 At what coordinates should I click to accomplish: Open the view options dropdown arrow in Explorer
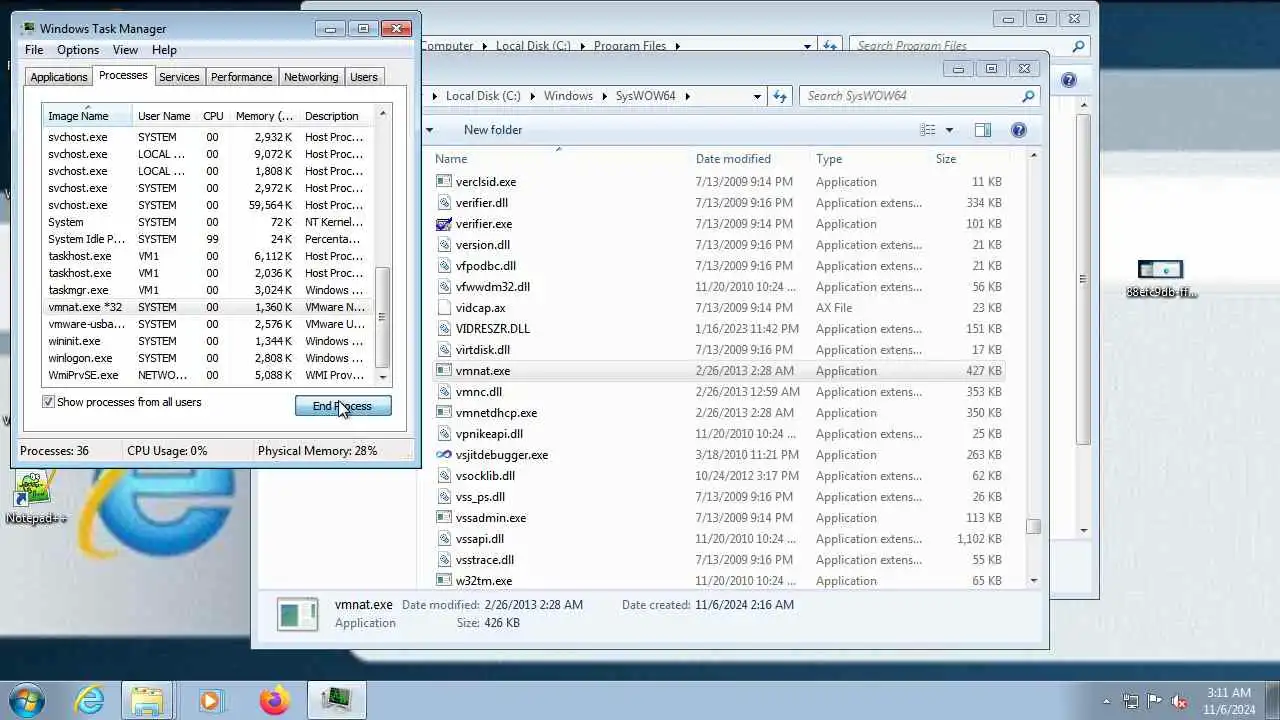click(949, 130)
